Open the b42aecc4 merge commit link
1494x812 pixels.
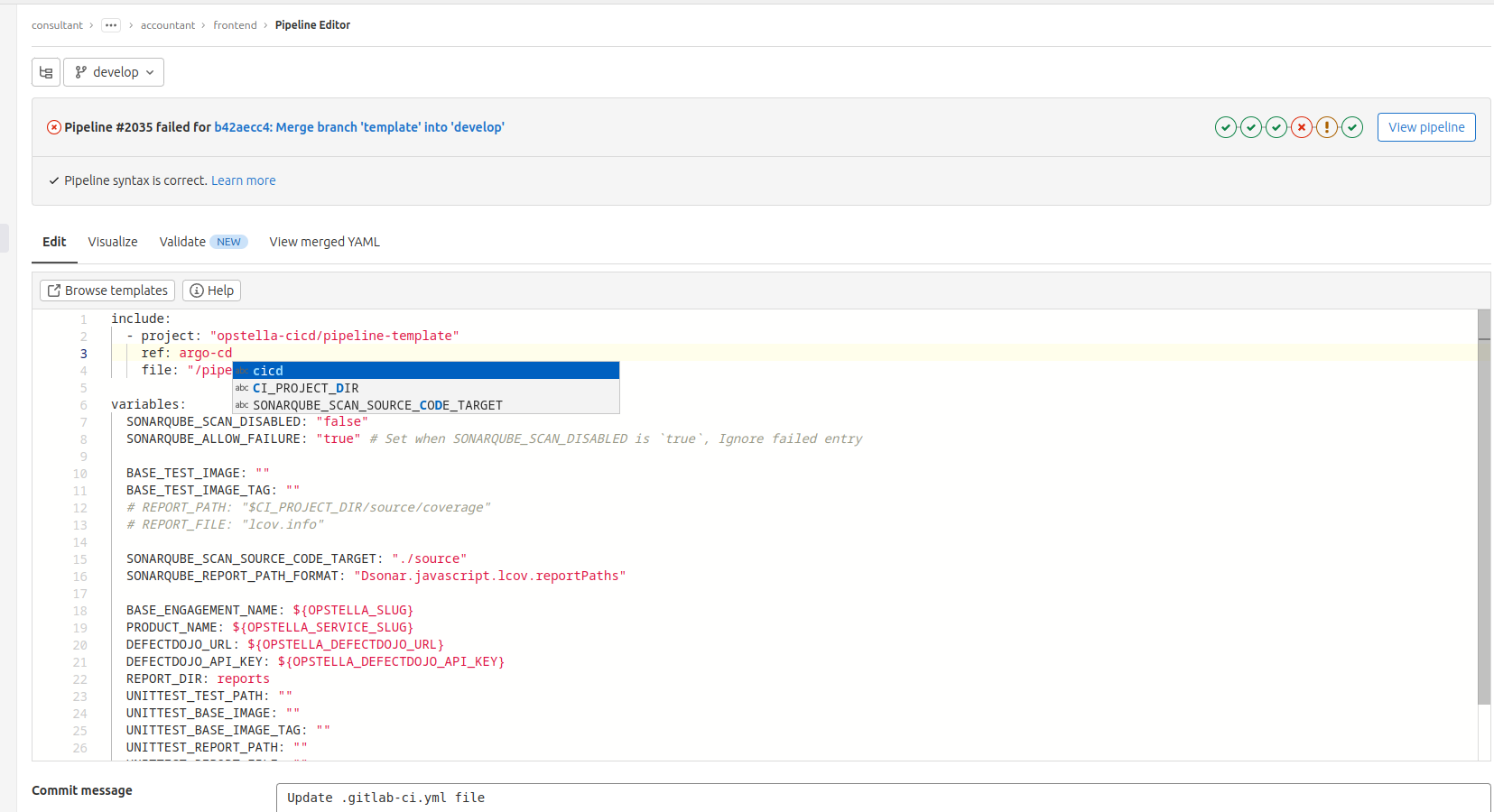(x=358, y=127)
